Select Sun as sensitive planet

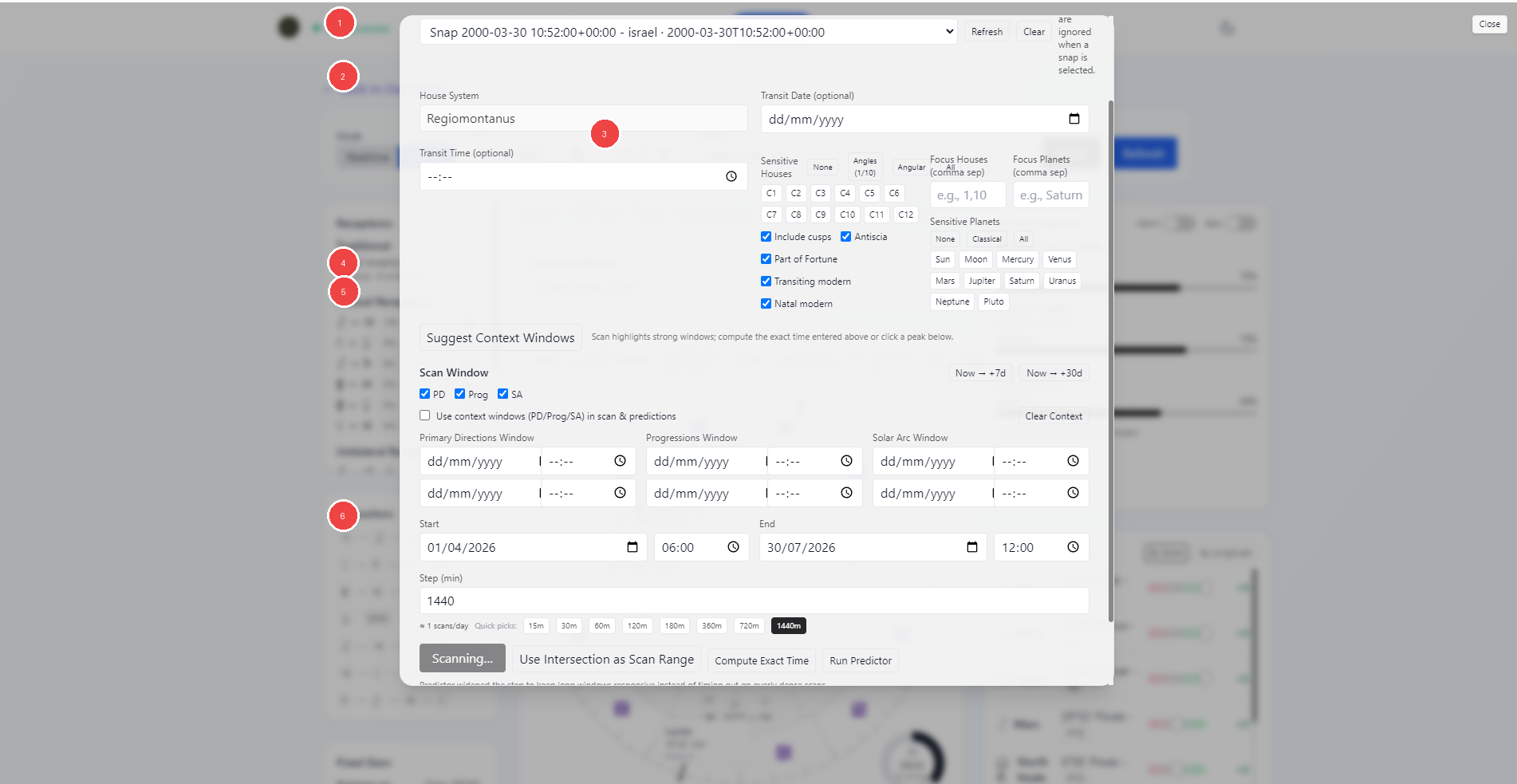[943, 259]
